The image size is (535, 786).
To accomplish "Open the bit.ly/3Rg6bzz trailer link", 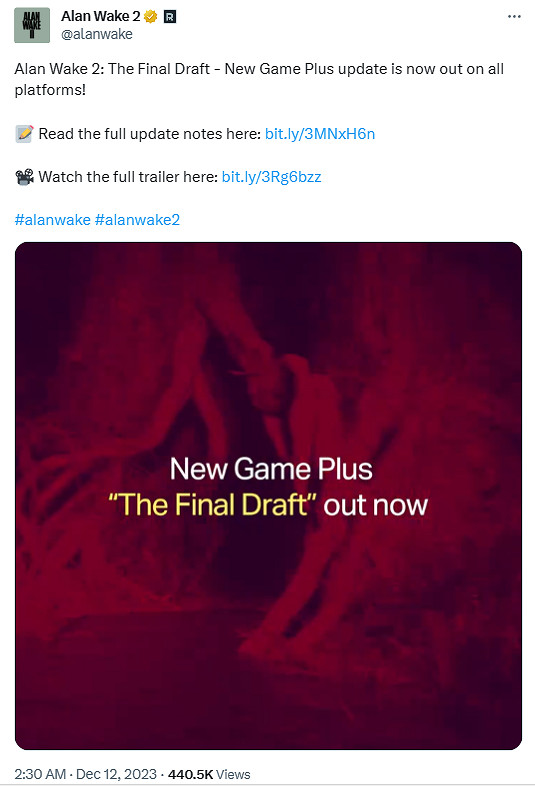I will click(271, 177).
